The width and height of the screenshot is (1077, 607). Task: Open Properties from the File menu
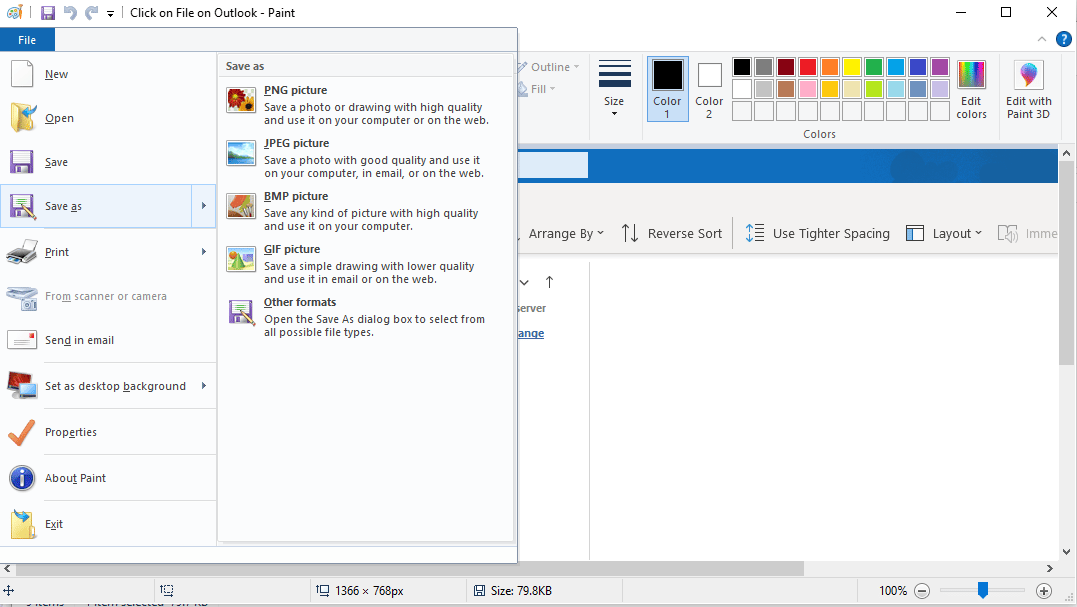coord(108,432)
